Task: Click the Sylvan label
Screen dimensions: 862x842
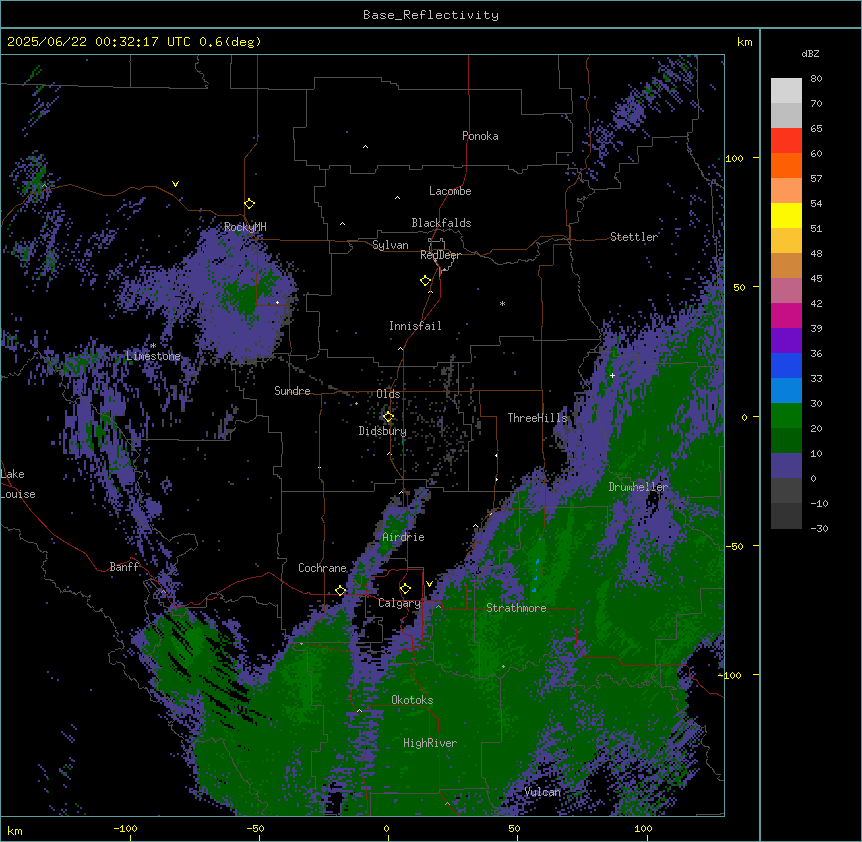Action: [x=390, y=245]
